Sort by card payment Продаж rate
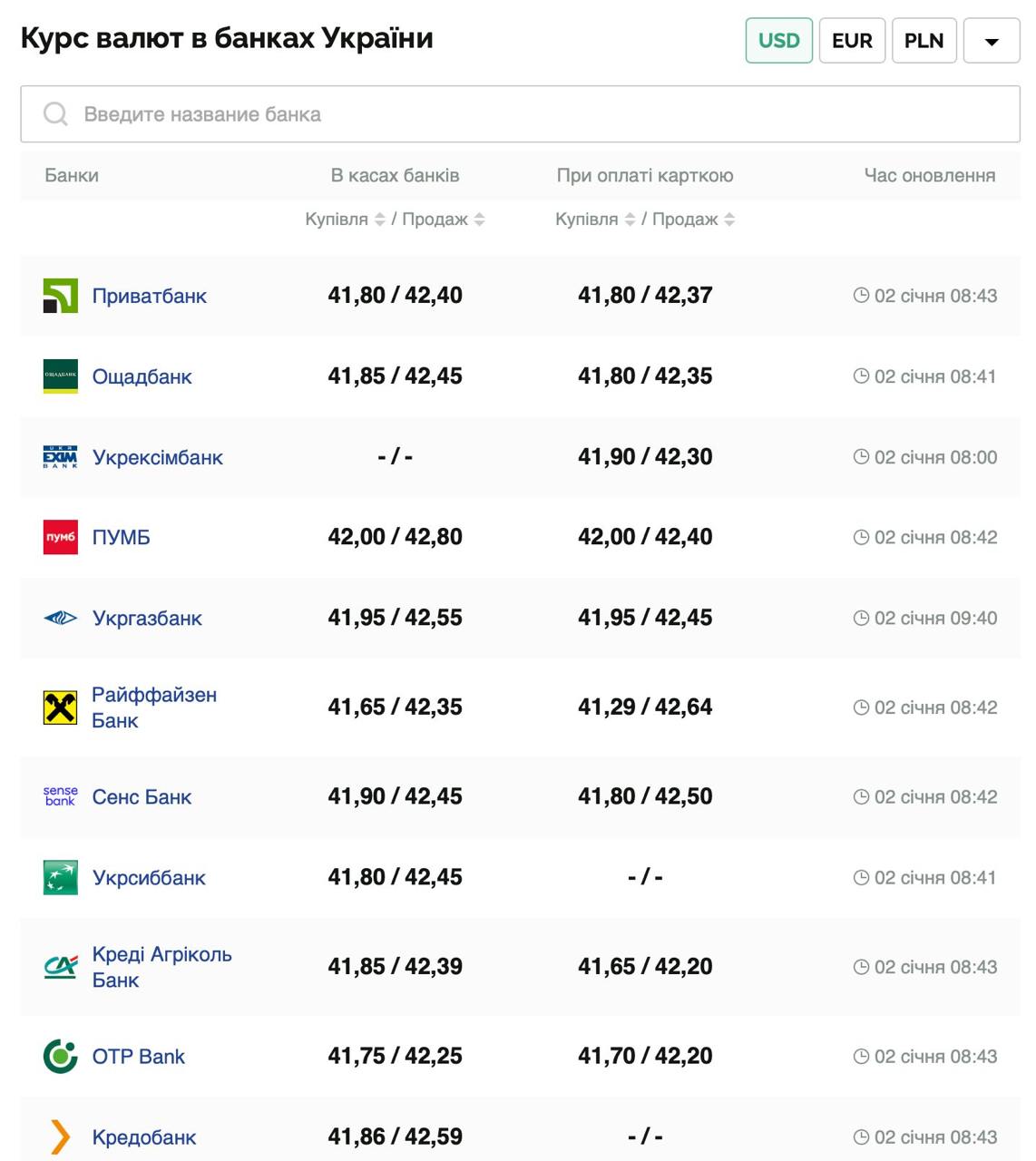Screen dimensions: 1036x1161 [x=729, y=220]
